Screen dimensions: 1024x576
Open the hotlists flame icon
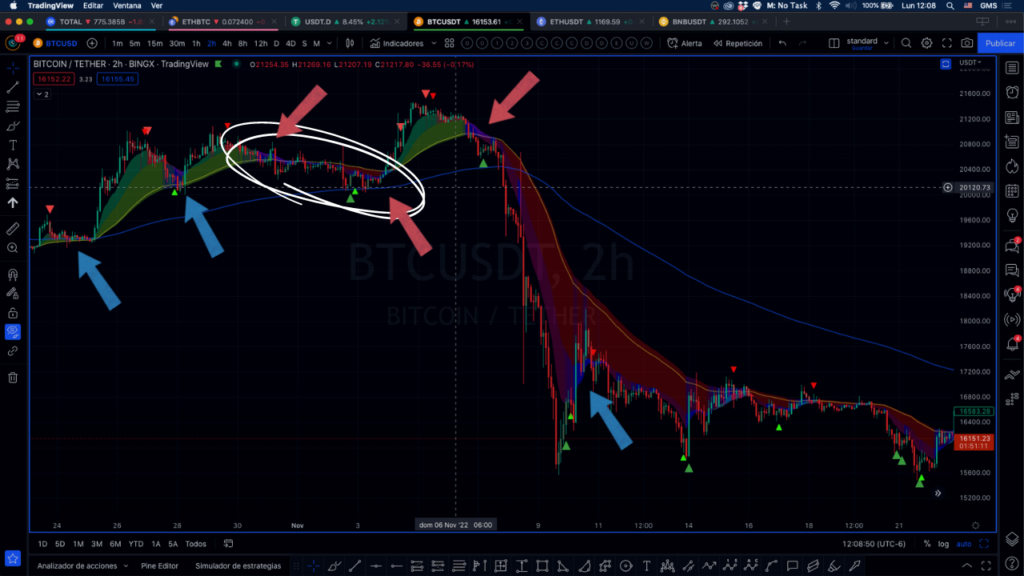click(1012, 166)
